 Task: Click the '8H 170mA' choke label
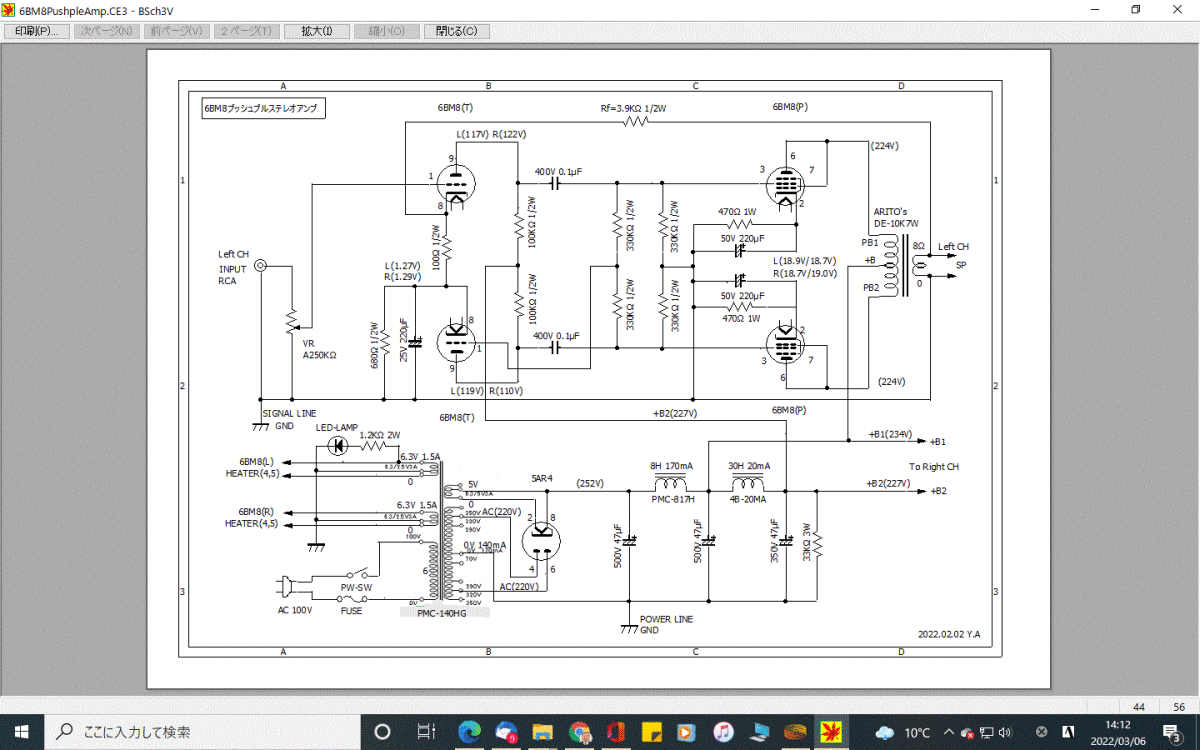[674, 465]
